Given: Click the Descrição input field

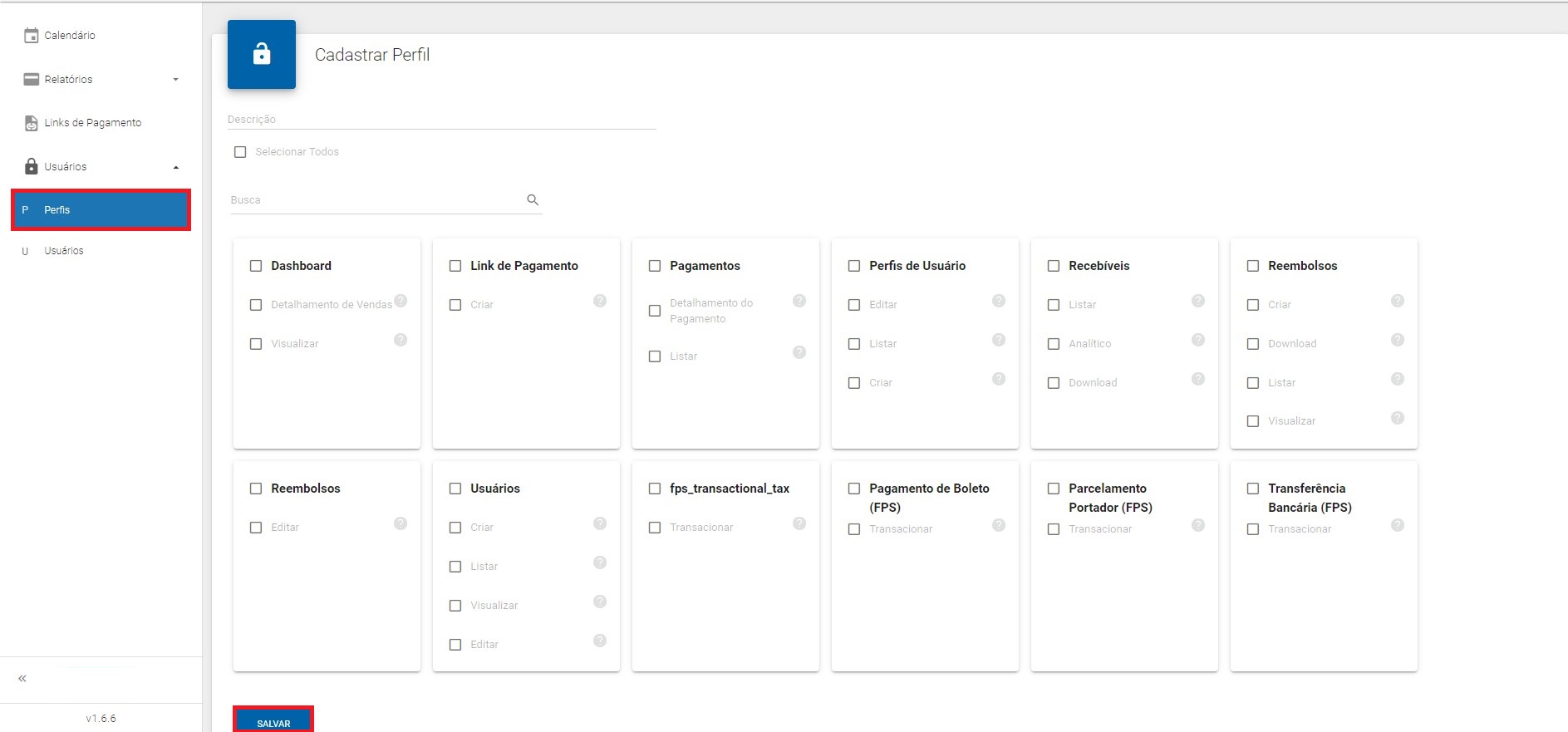Looking at the screenshot, I should tap(441, 120).
